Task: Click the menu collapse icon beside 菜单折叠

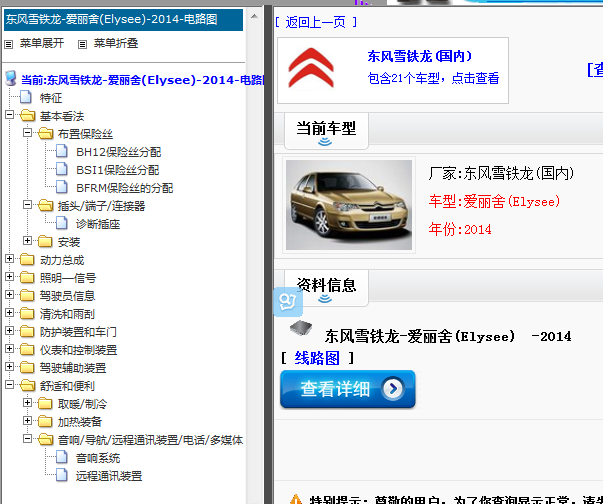Action: pyautogui.click(x=82, y=44)
